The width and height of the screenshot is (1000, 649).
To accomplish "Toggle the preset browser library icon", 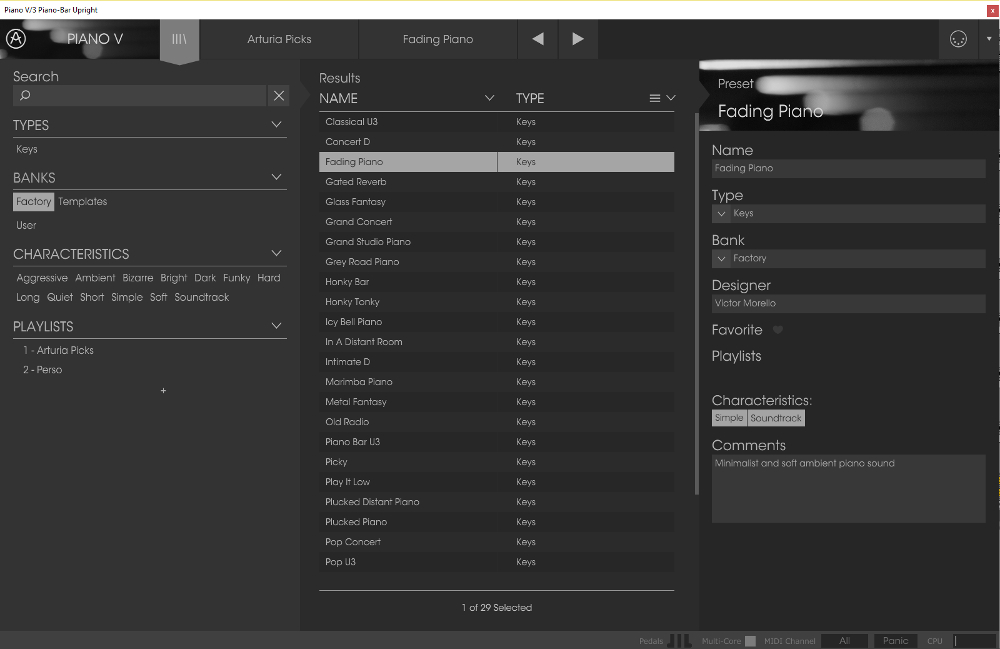I will click(x=179, y=39).
